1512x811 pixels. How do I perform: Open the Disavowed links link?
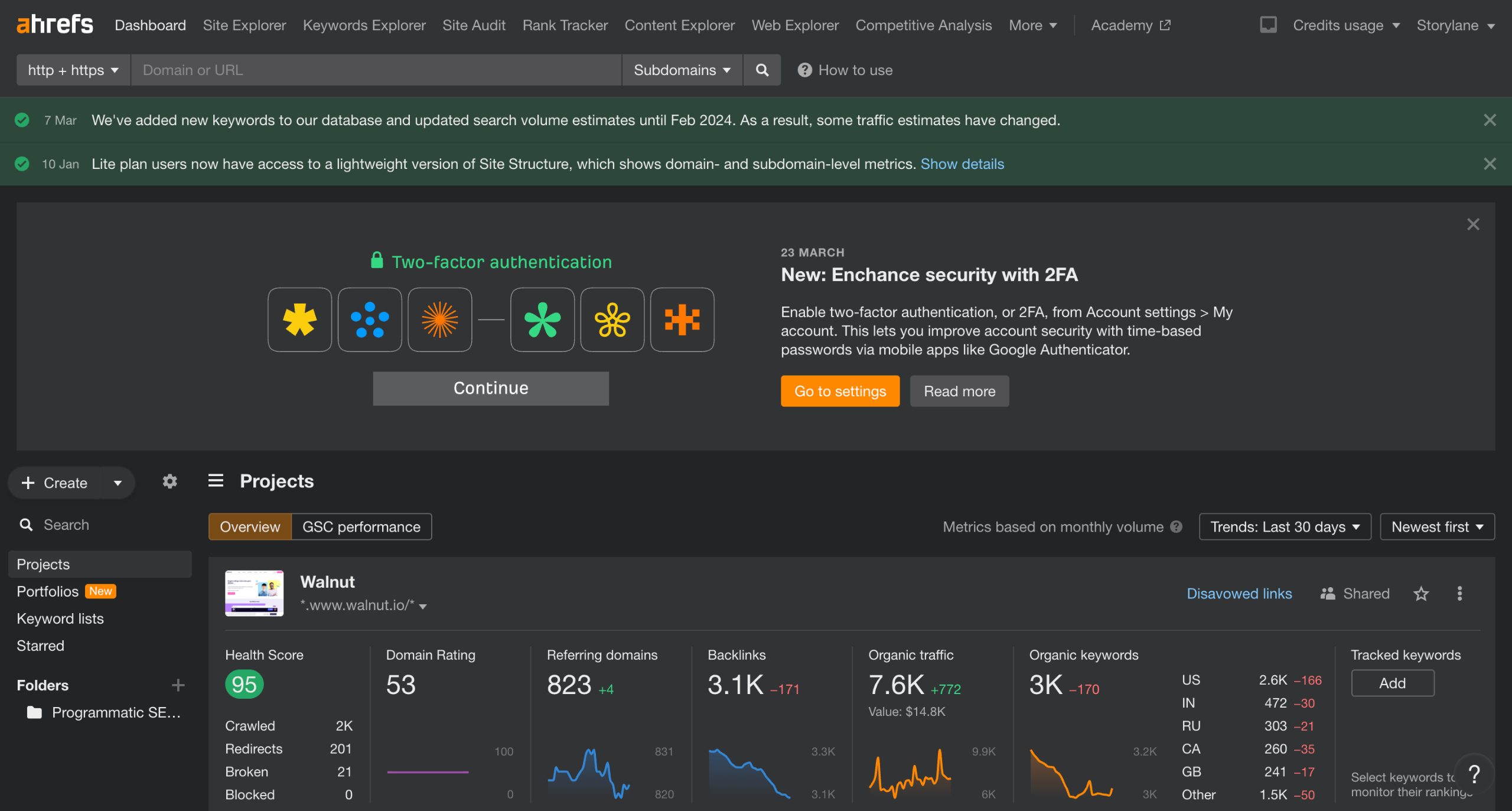1239,594
